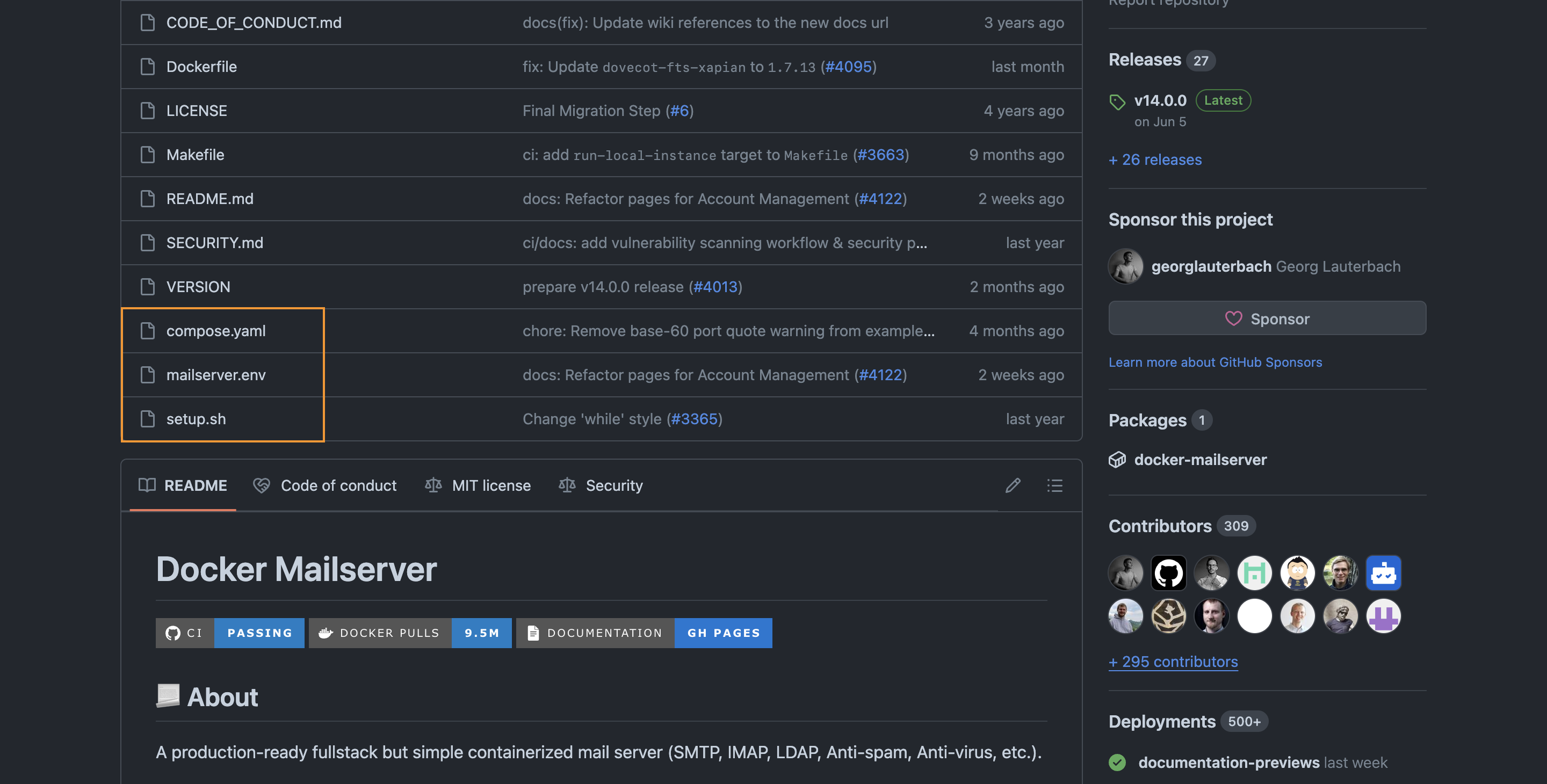
Task: Click the Docker whale icon on DOCKER PULLS badge
Action: tap(325, 633)
